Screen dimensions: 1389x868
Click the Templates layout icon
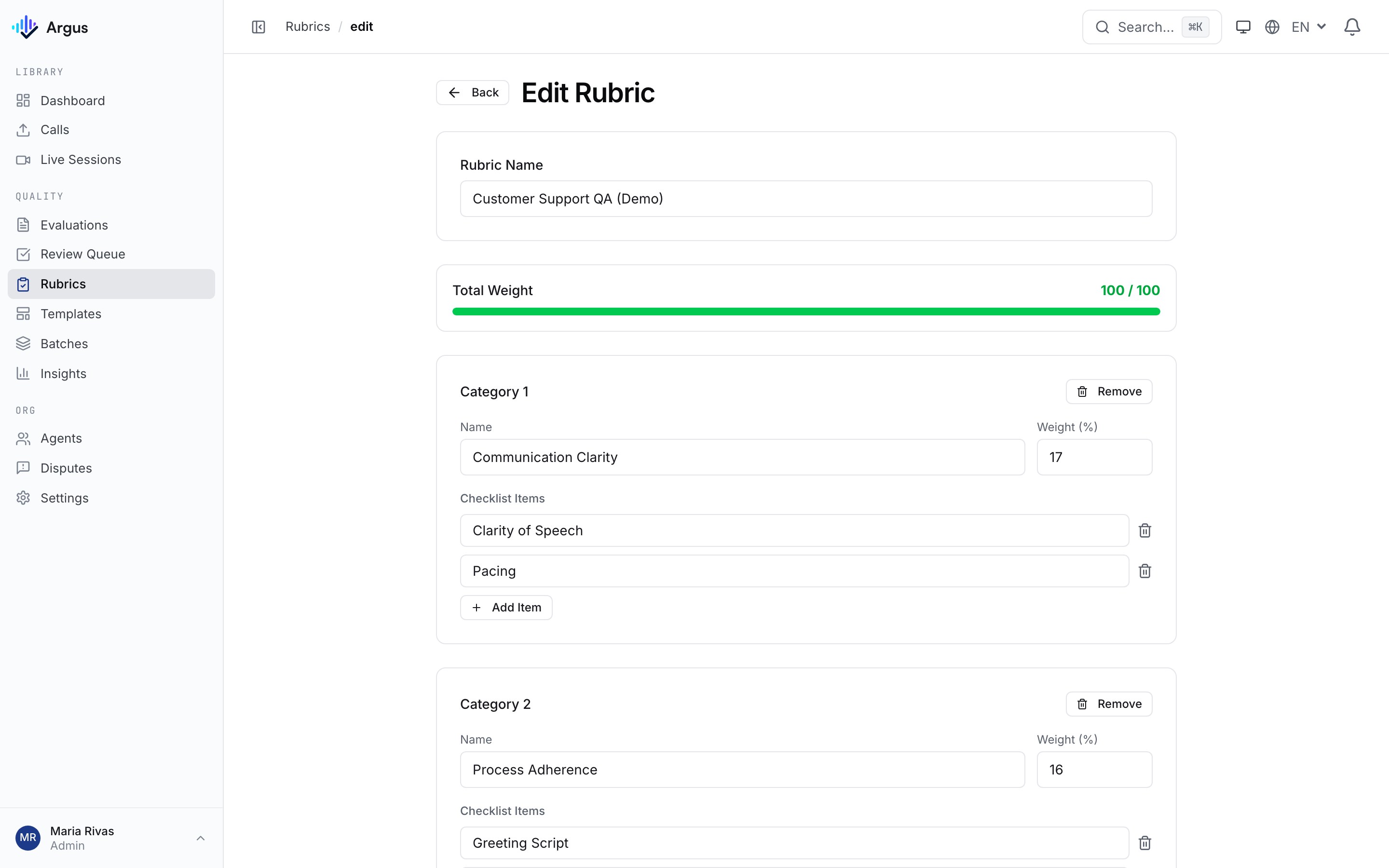23,314
